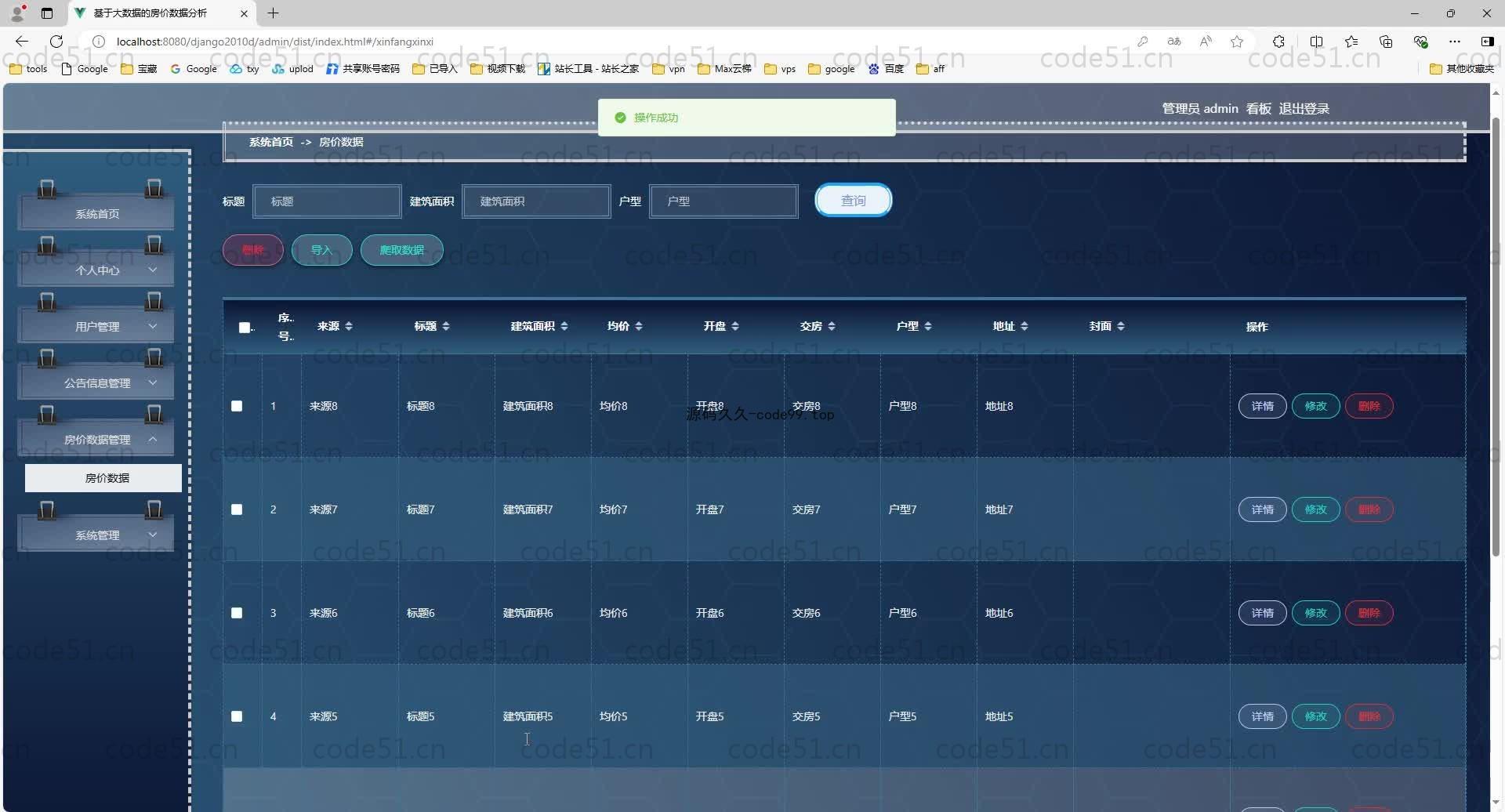Open the Max云佛 bookmark folder
This screenshot has height=812, width=1505.
724,69
